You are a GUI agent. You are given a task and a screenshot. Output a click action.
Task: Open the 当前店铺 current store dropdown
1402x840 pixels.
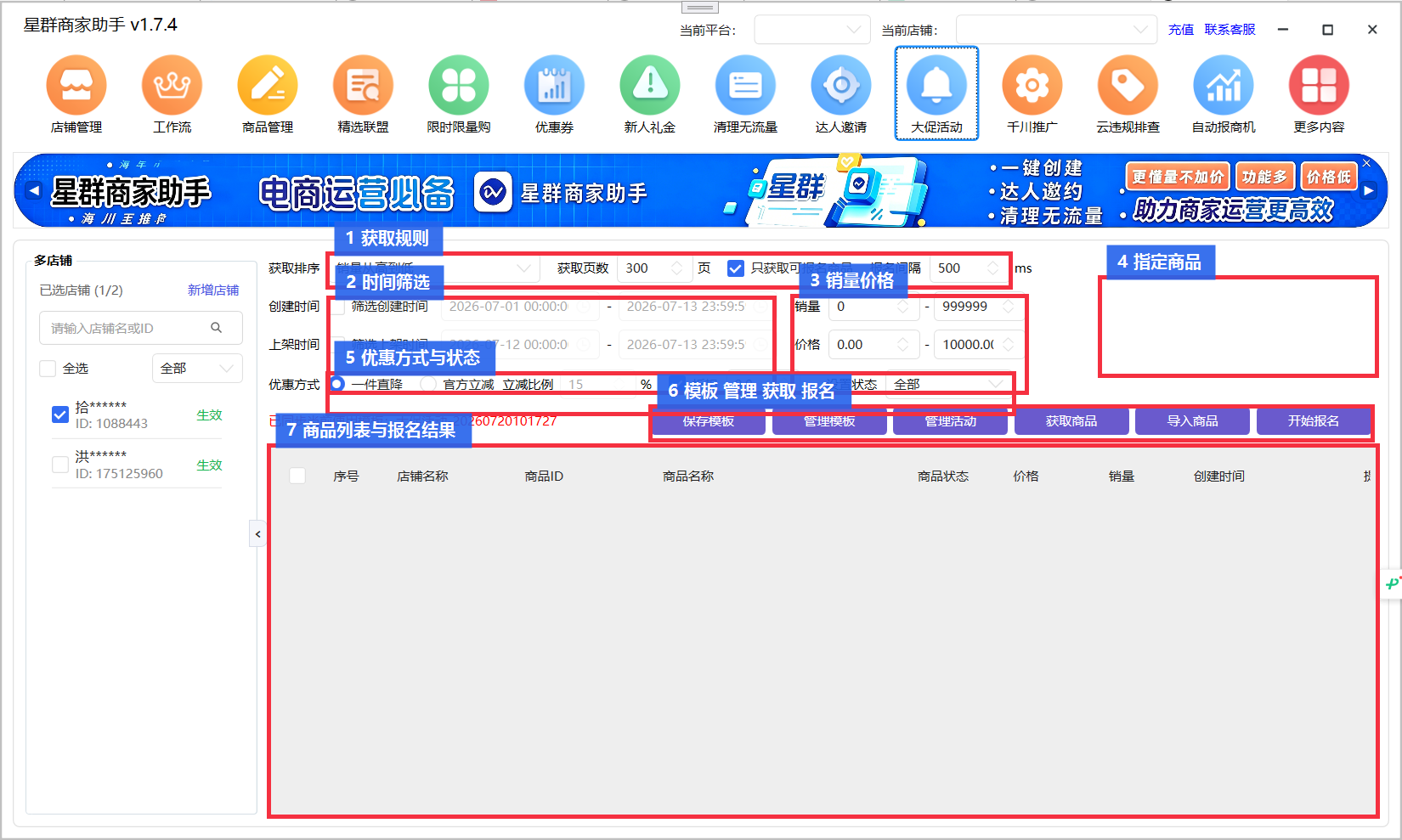1056,30
